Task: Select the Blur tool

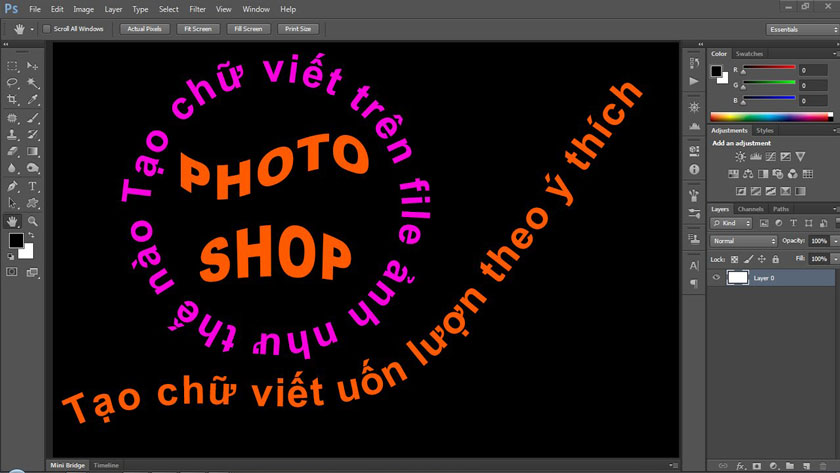Action: (12, 168)
